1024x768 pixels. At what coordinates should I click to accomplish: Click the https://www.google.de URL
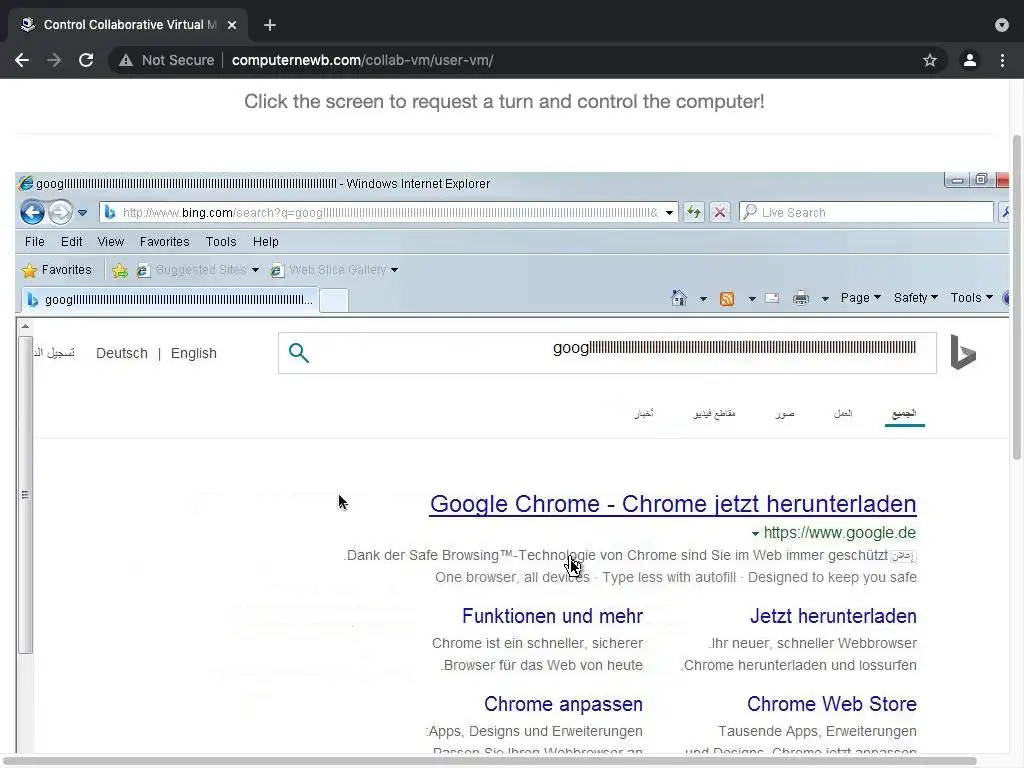coord(839,533)
